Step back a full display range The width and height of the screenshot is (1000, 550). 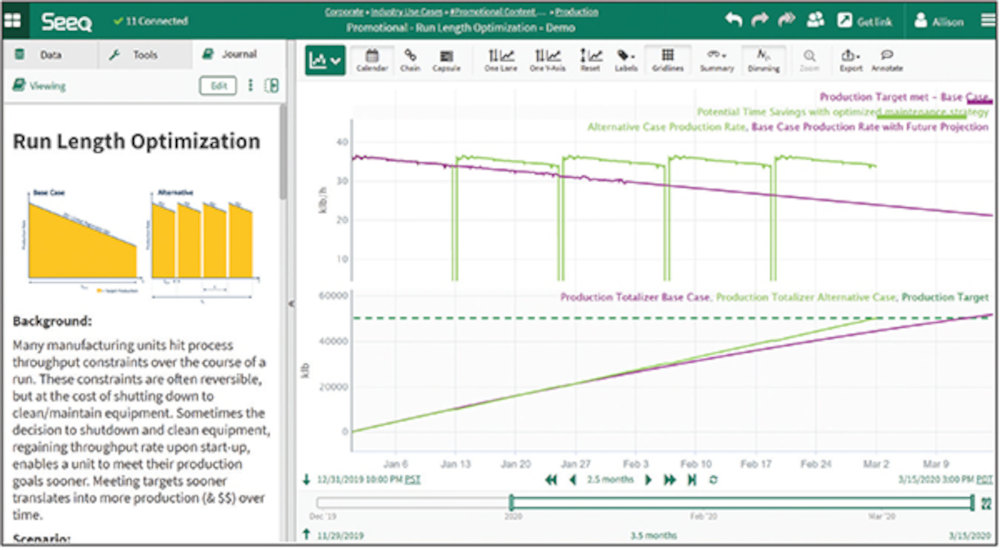[x=551, y=480]
